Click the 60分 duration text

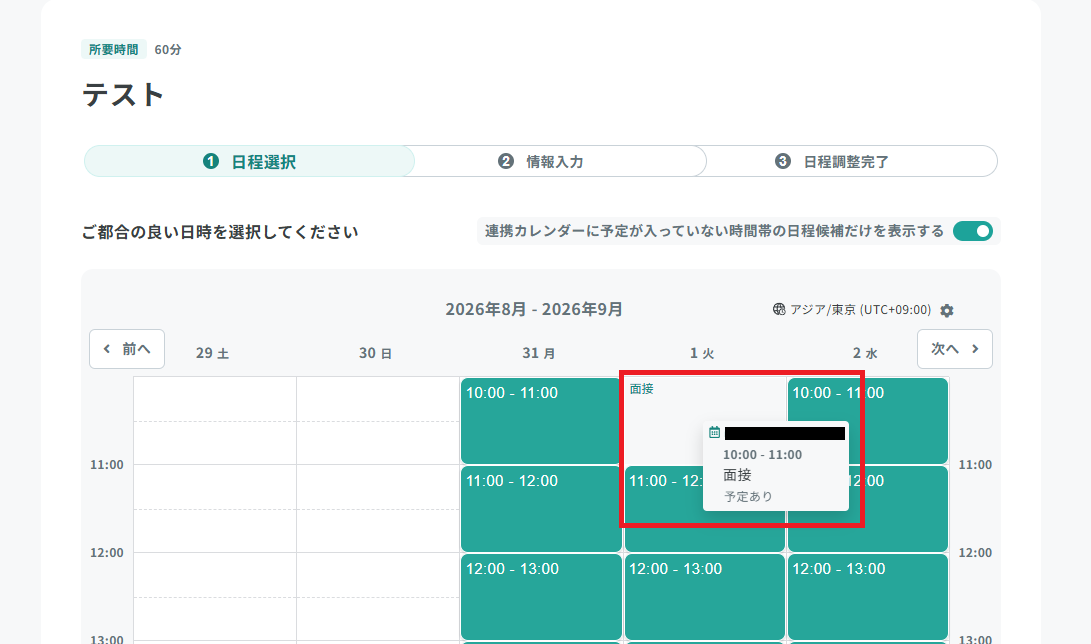(168, 49)
